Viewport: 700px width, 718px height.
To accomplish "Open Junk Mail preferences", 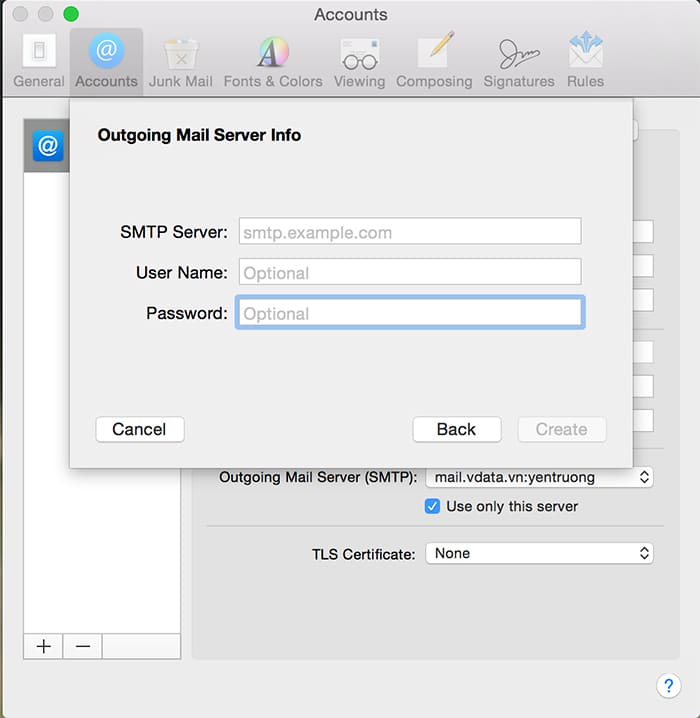I will tap(181, 61).
